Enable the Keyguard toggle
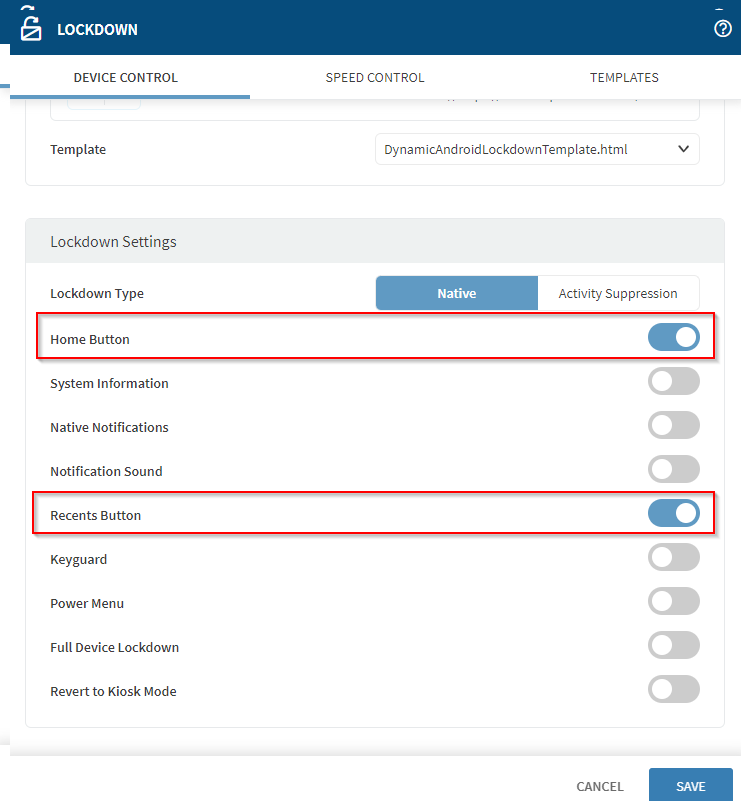 pos(674,558)
